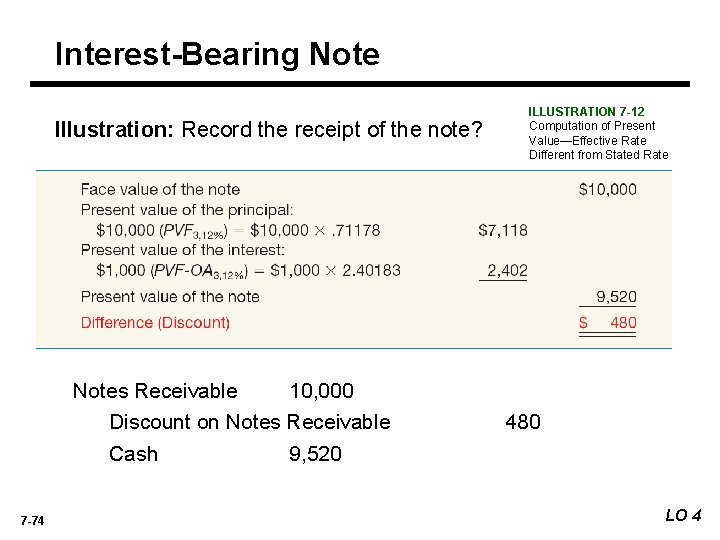Select the 'Face value of the note' line
Screen dimensions: 720x540
[160, 189]
